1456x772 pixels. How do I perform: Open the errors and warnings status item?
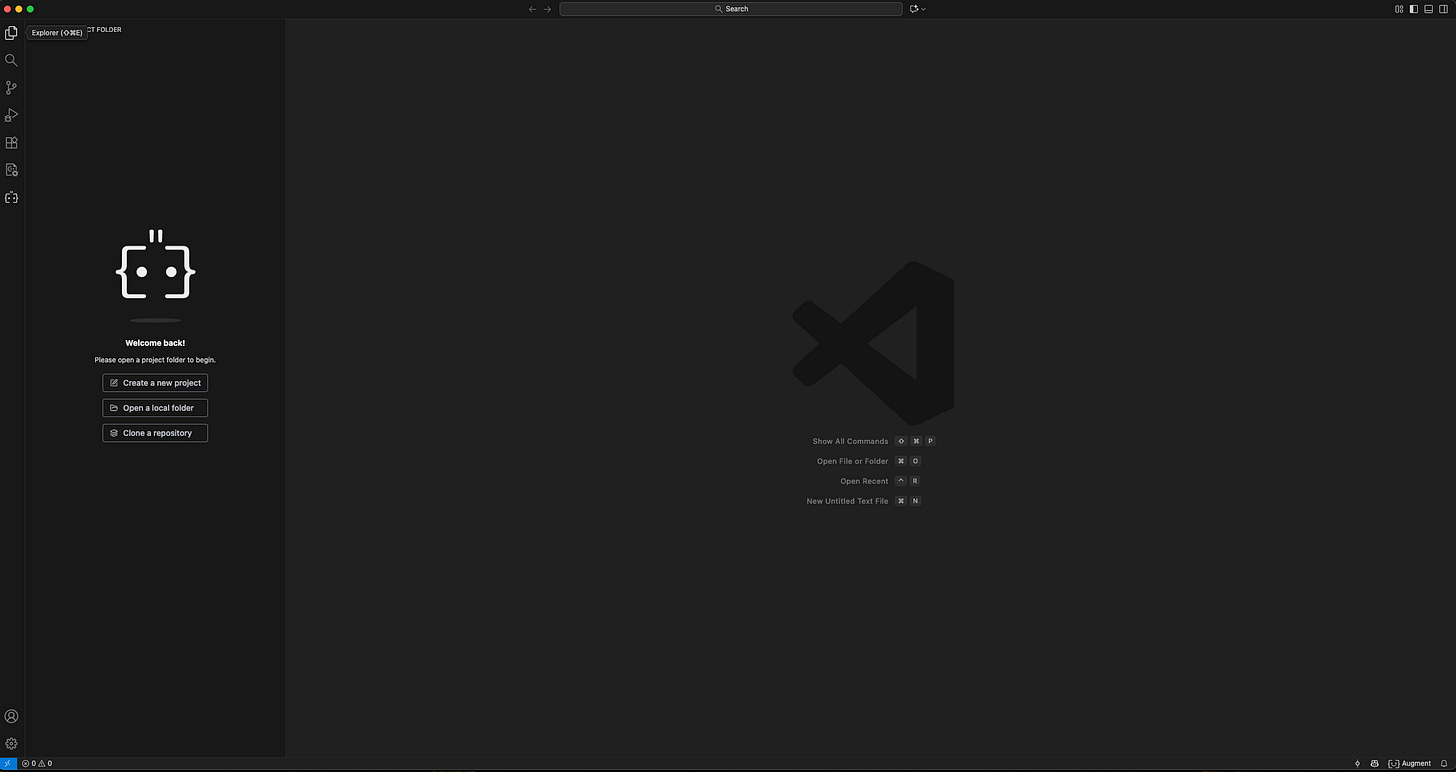(x=37, y=763)
